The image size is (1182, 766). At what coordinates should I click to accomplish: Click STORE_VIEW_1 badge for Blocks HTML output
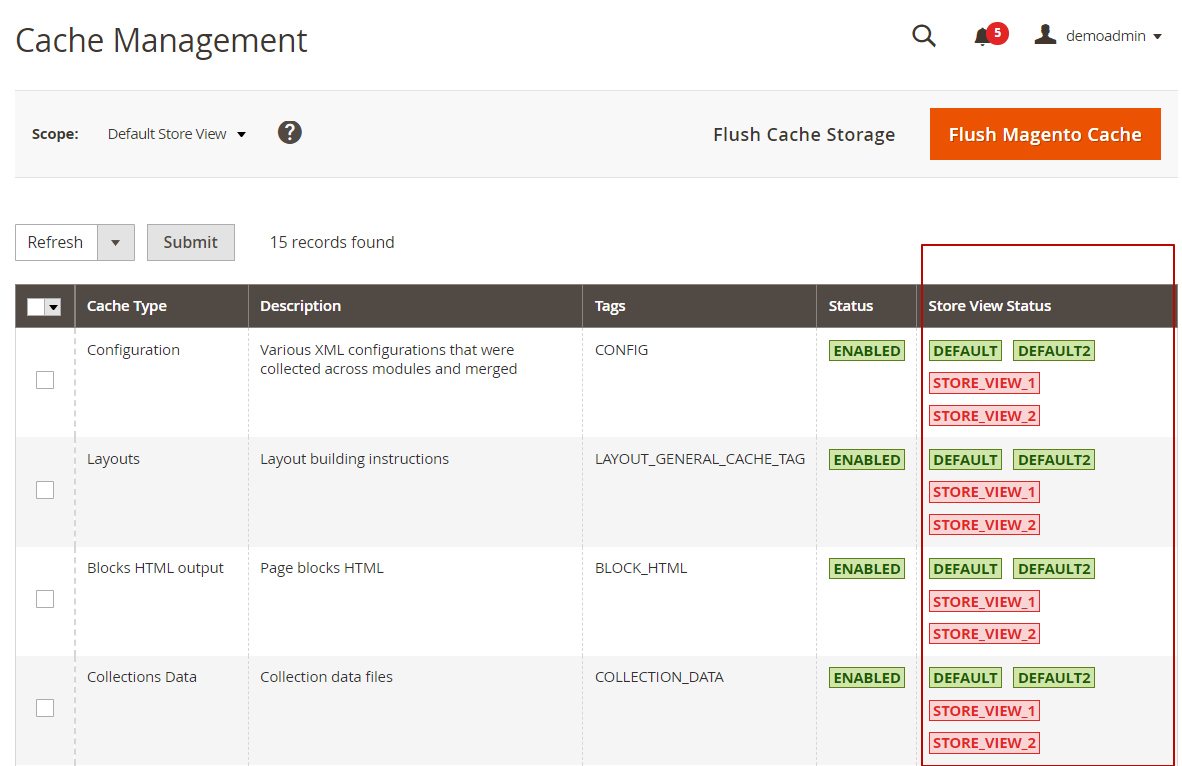point(984,602)
